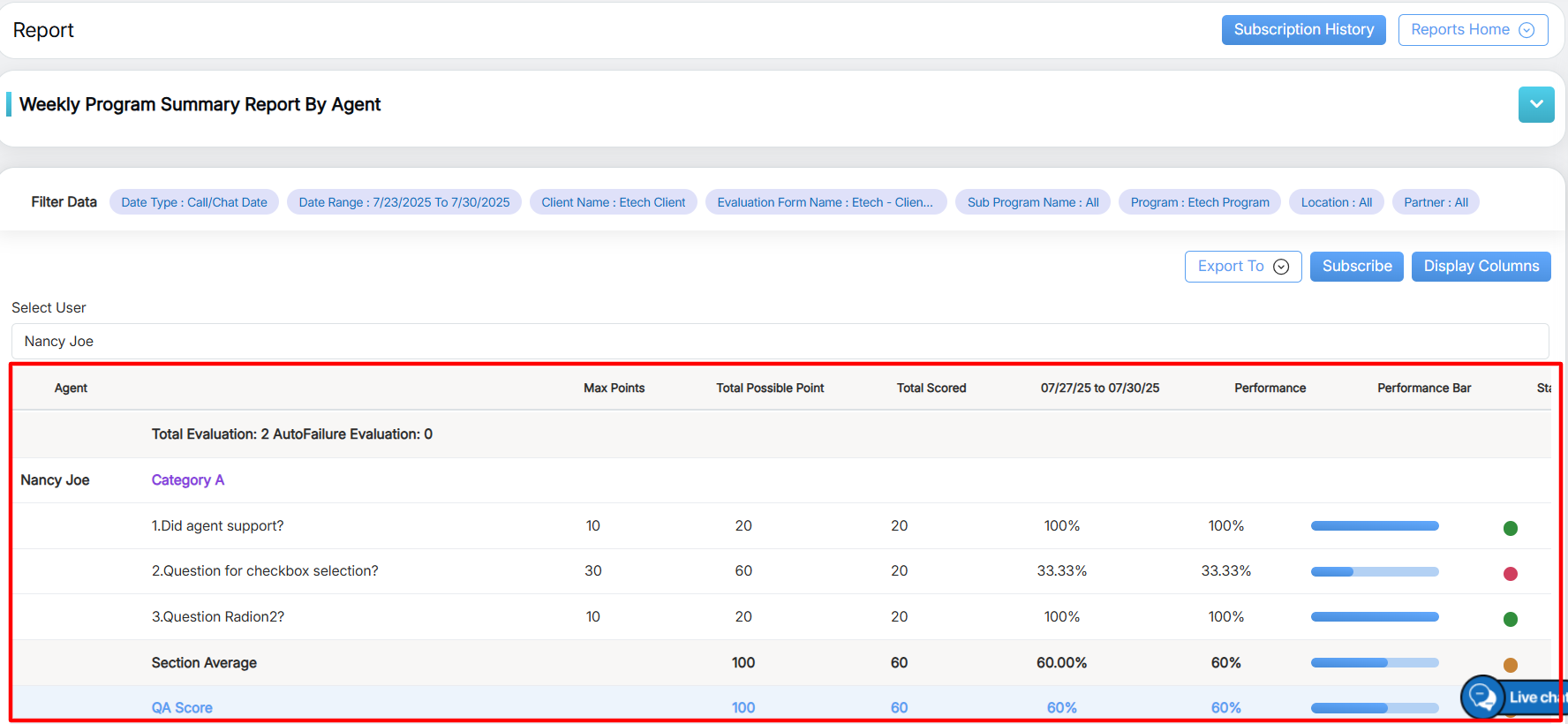Click green status dot for Did agent support
The image size is (1568, 724).
click(1510, 528)
